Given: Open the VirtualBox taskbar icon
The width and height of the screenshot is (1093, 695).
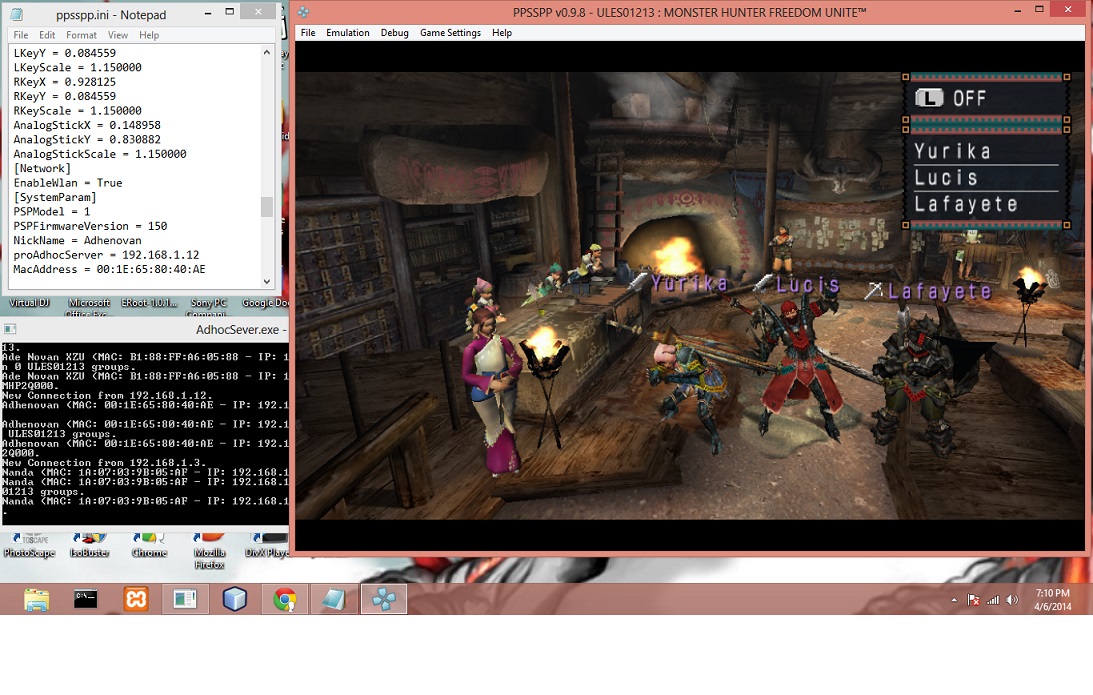Looking at the screenshot, I should point(234,599).
